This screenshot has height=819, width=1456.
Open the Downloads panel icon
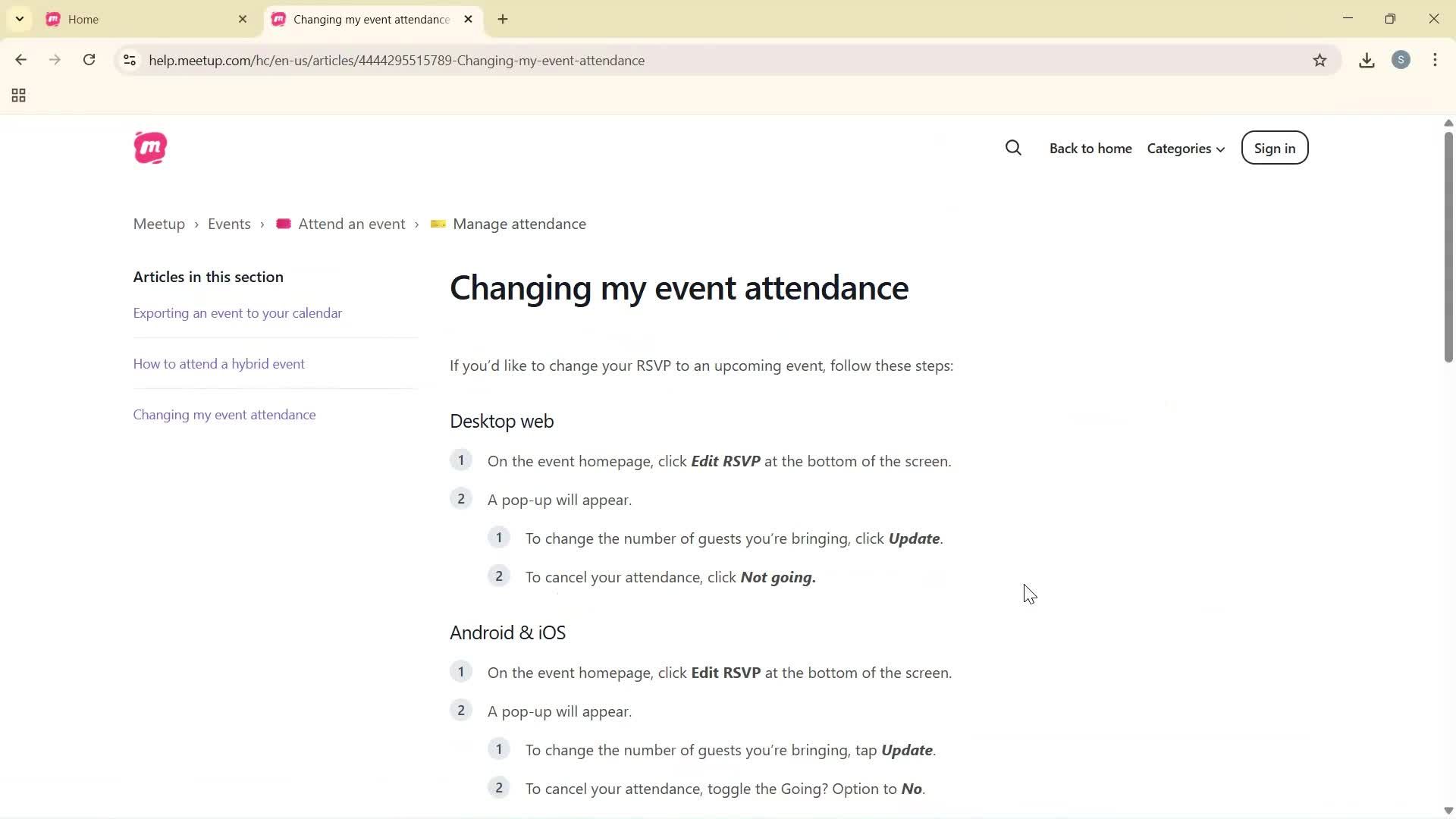pos(1367,60)
